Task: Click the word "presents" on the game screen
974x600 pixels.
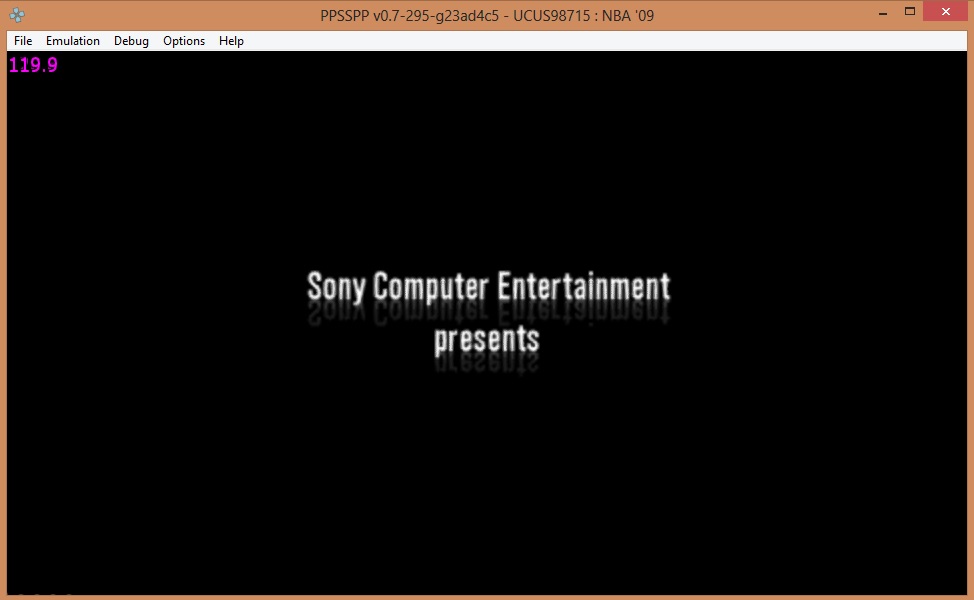Action: coord(486,338)
